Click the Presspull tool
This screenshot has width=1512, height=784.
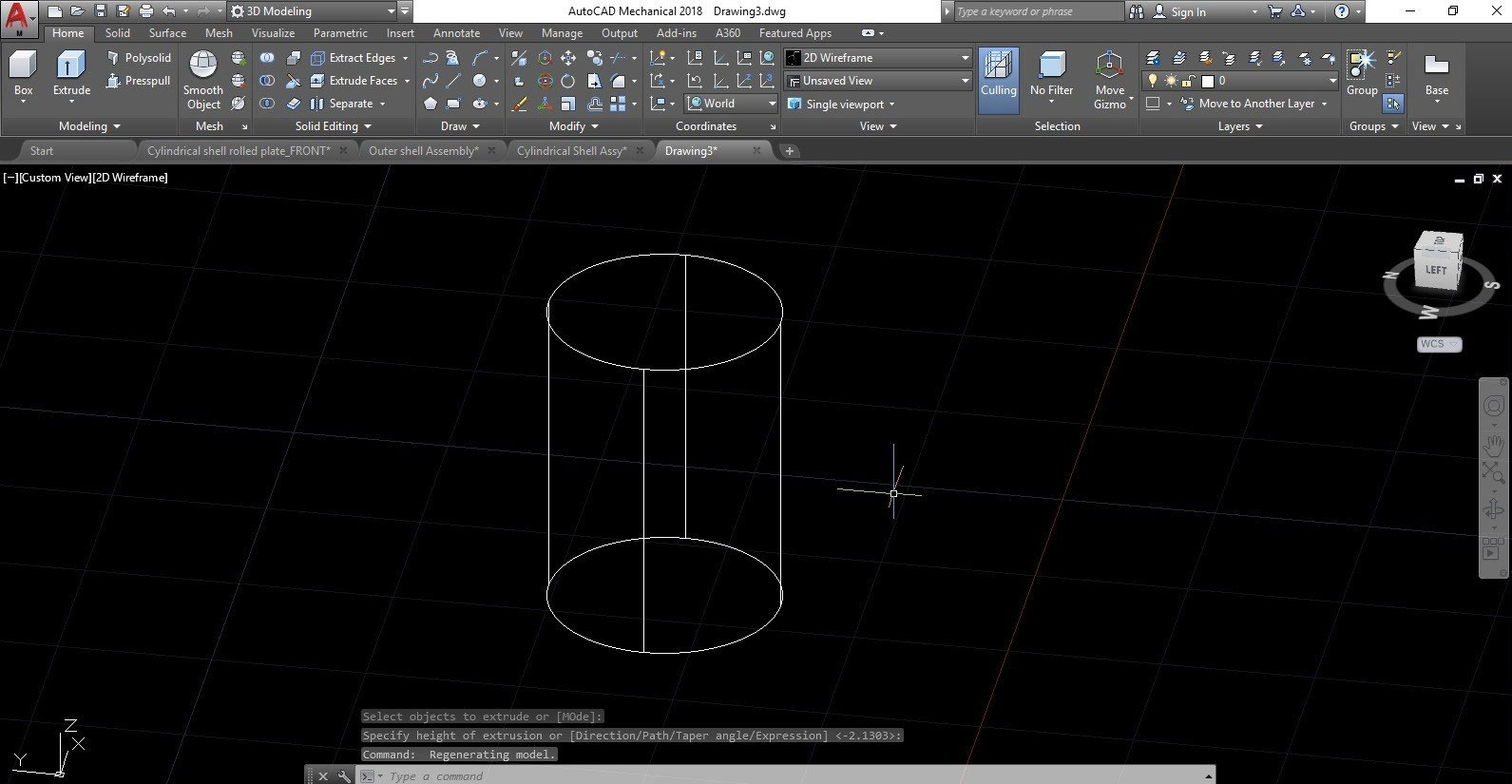[139, 81]
